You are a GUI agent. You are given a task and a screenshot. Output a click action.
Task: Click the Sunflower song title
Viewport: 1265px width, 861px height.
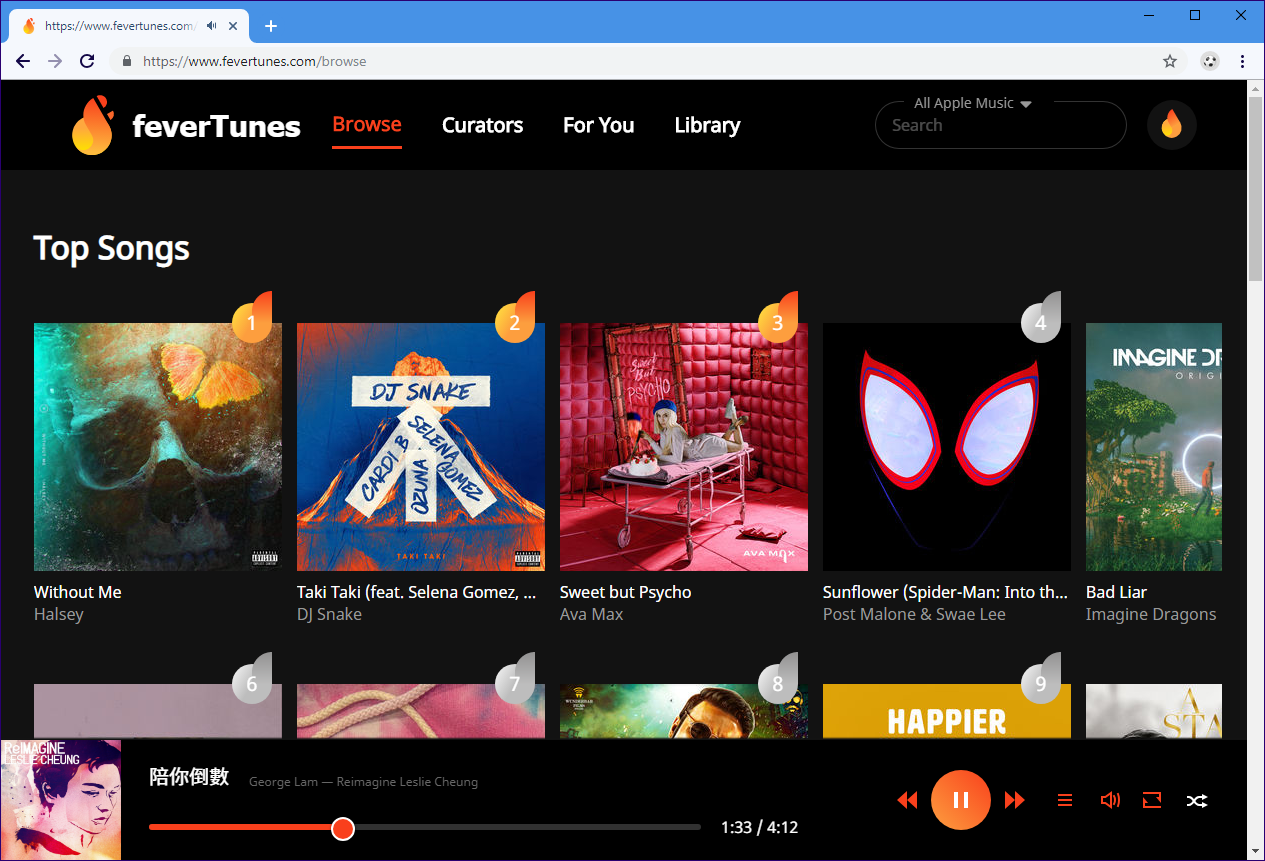945,592
